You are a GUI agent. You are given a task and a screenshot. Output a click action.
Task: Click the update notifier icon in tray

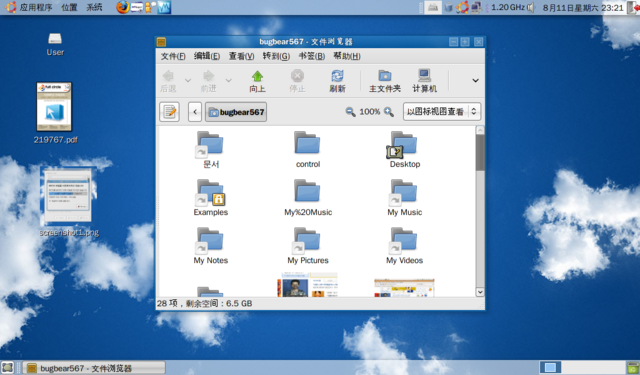pyautogui.click(x=462, y=7)
